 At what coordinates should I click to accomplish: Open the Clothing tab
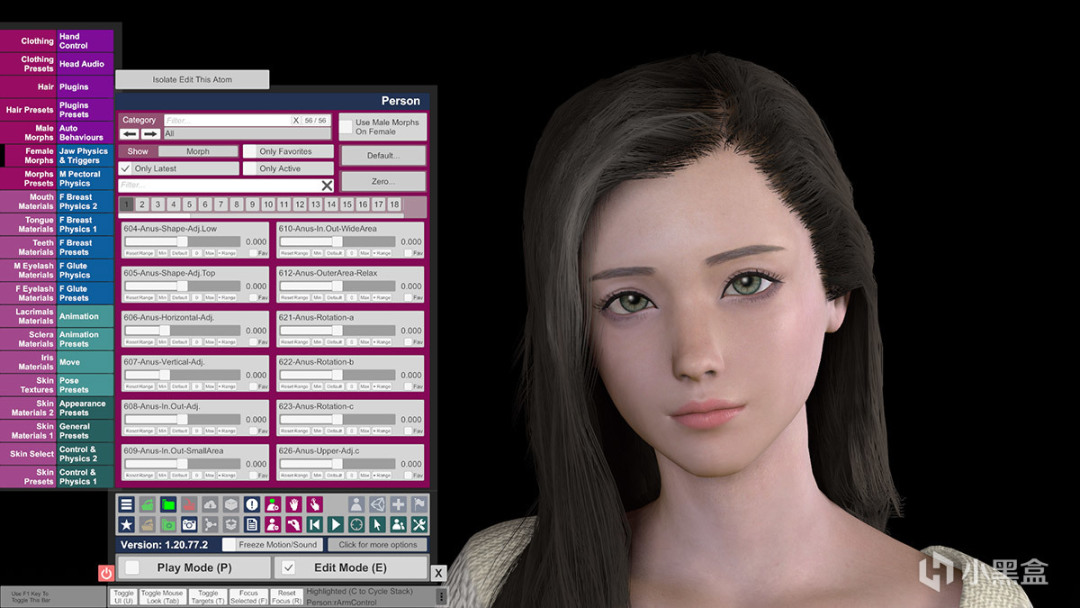[x=29, y=41]
